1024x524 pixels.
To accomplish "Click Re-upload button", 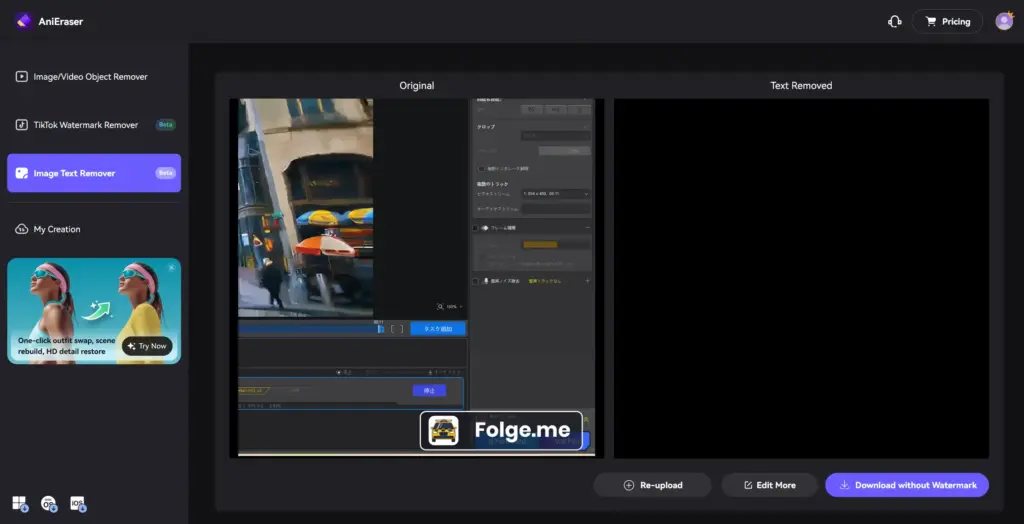I will tap(652, 485).
